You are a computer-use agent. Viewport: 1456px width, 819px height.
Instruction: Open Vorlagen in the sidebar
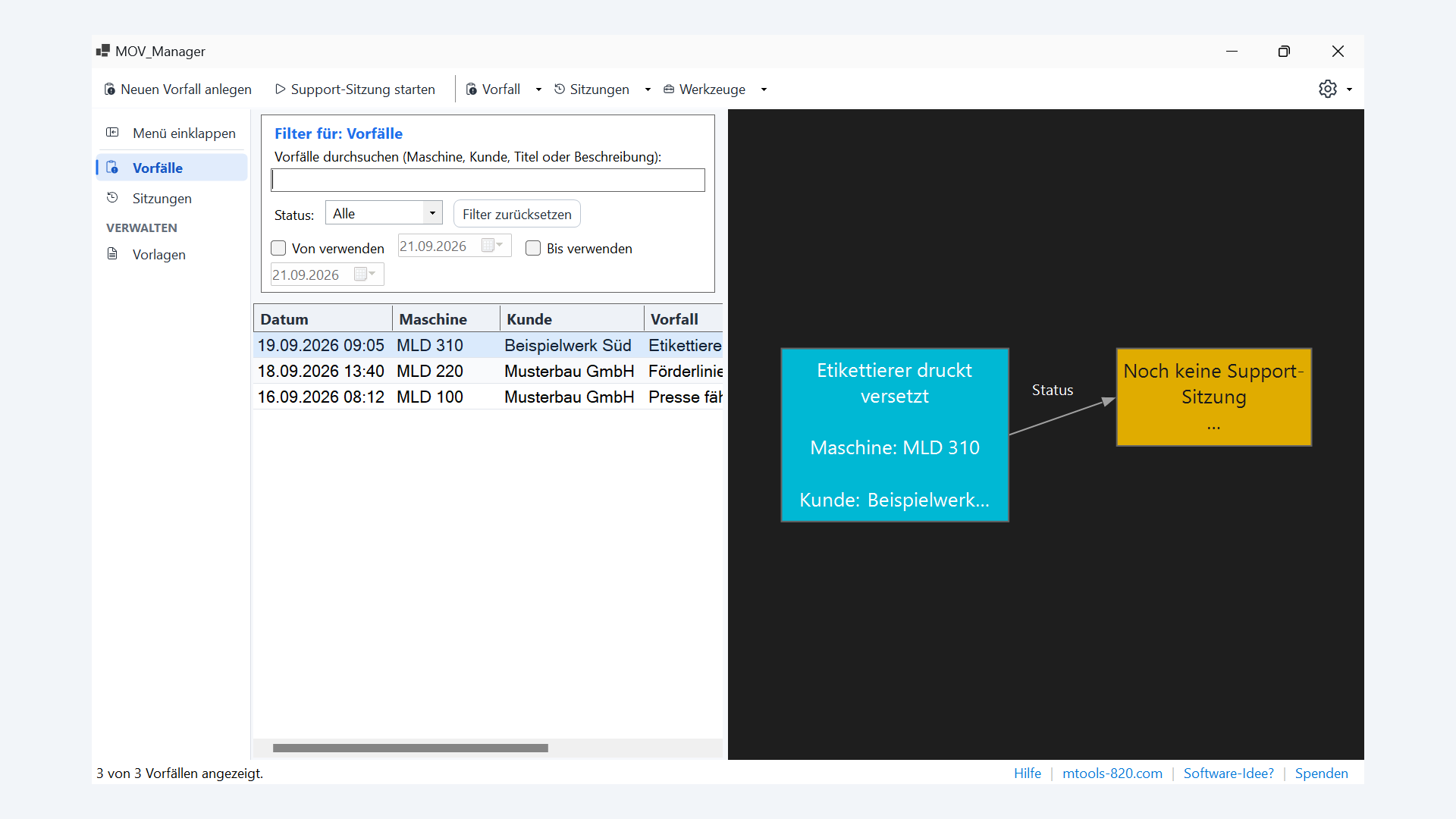coord(172,254)
